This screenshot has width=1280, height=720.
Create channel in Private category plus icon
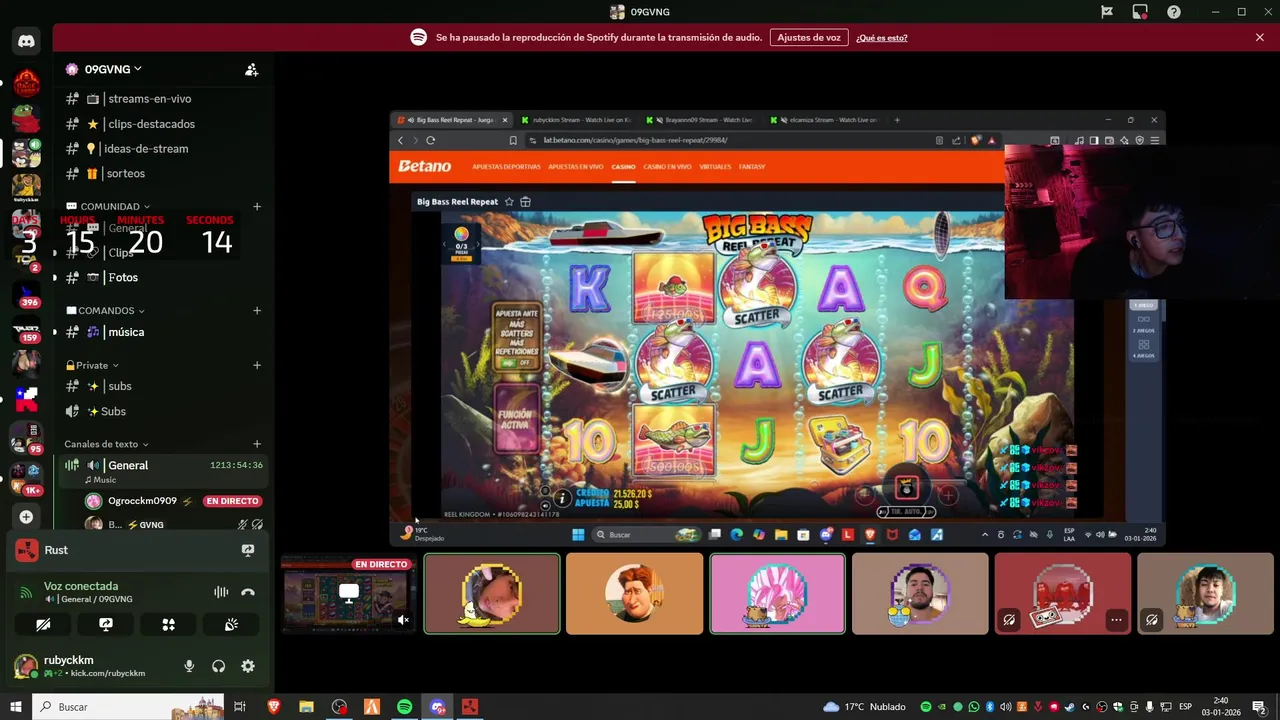pos(257,366)
